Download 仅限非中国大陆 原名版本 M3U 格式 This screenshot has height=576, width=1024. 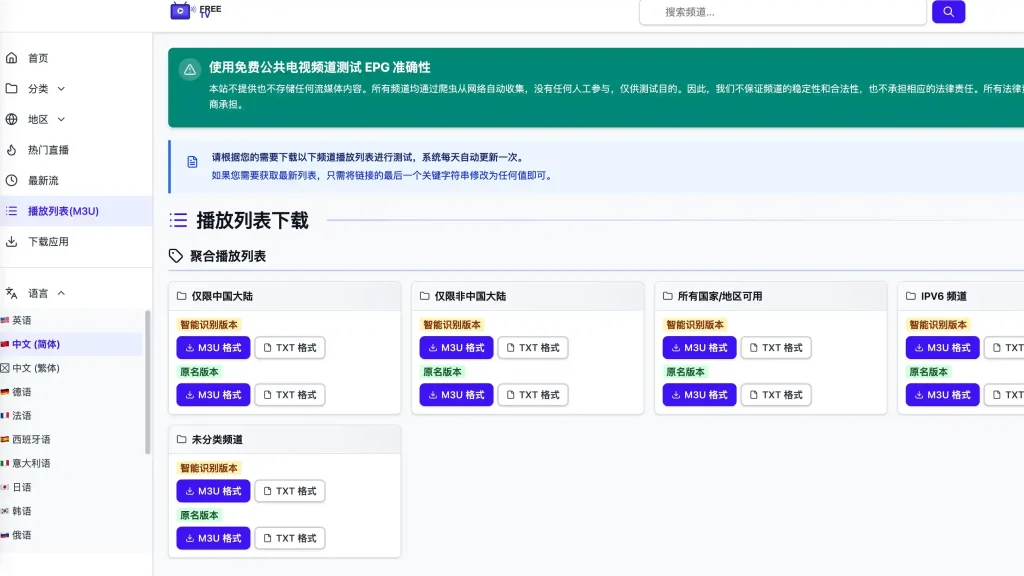[x=456, y=394]
